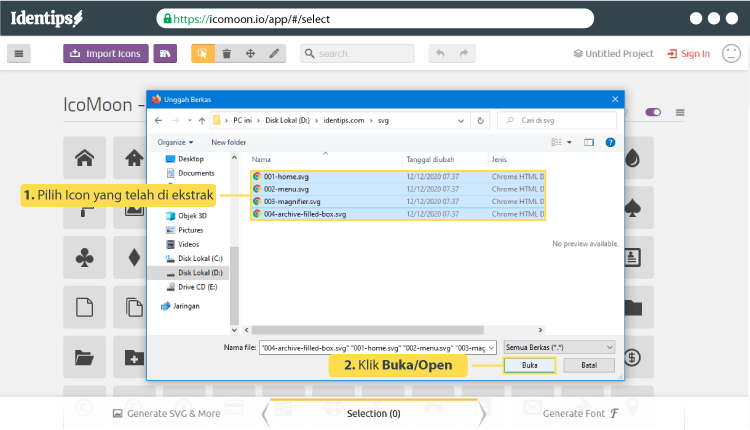Image resolution: width=750 pixels, height=430 pixels.
Task: Open the view options dropdown arrow
Action: click(569, 142)
